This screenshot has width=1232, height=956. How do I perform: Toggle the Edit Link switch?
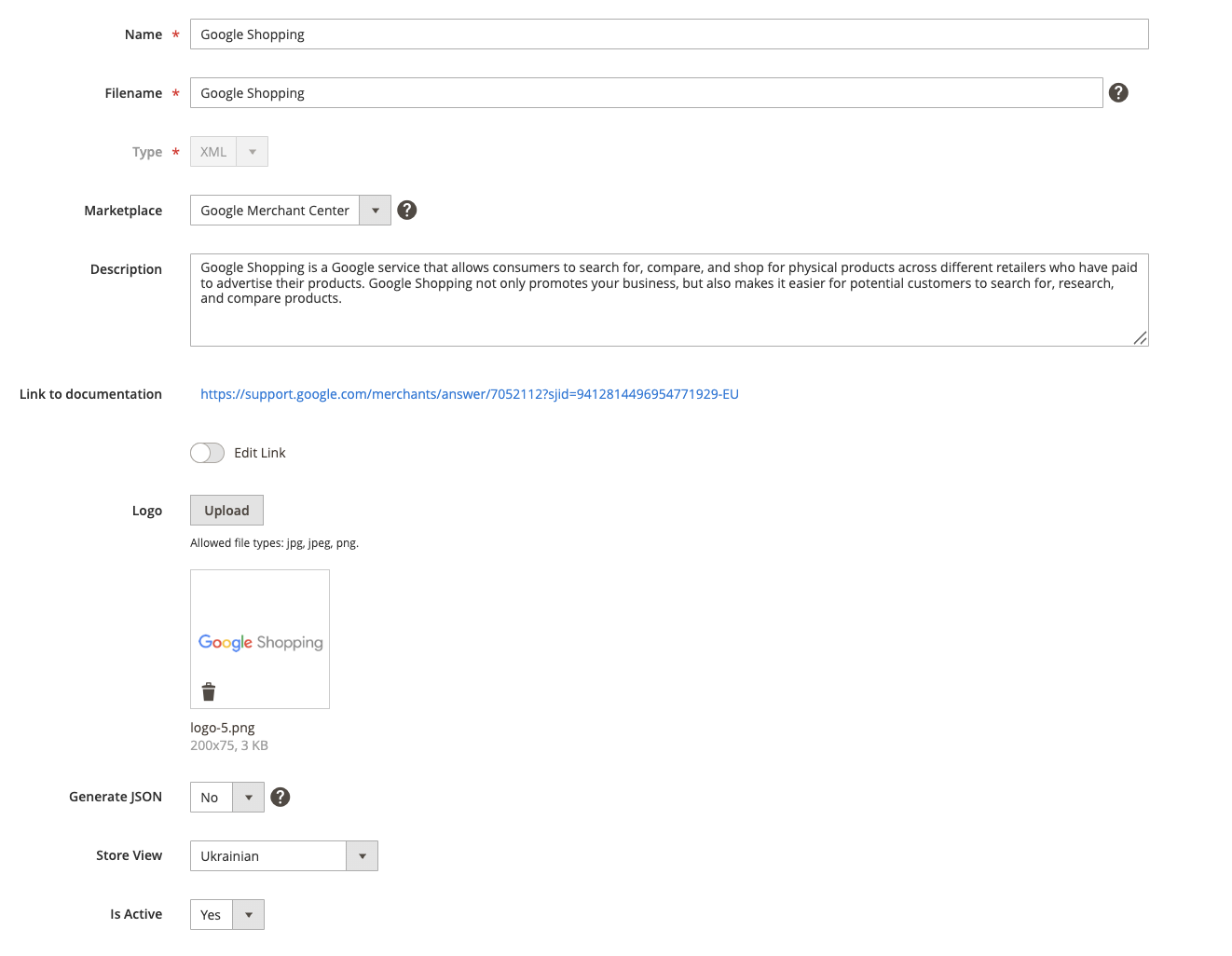[x=207, y=453]
